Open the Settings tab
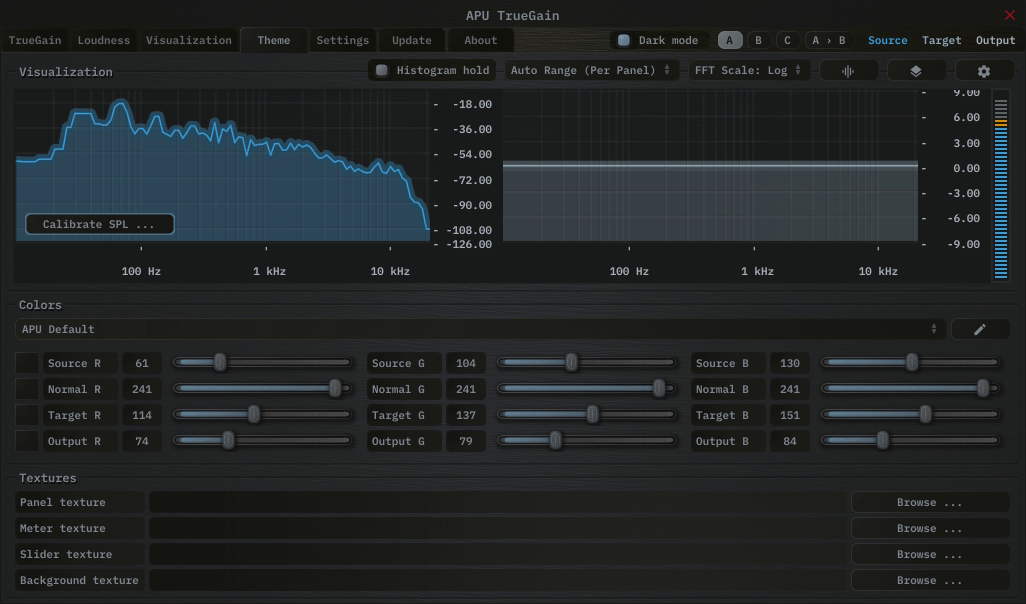The height and width of the screenshot is (604, 1026). 343,41
